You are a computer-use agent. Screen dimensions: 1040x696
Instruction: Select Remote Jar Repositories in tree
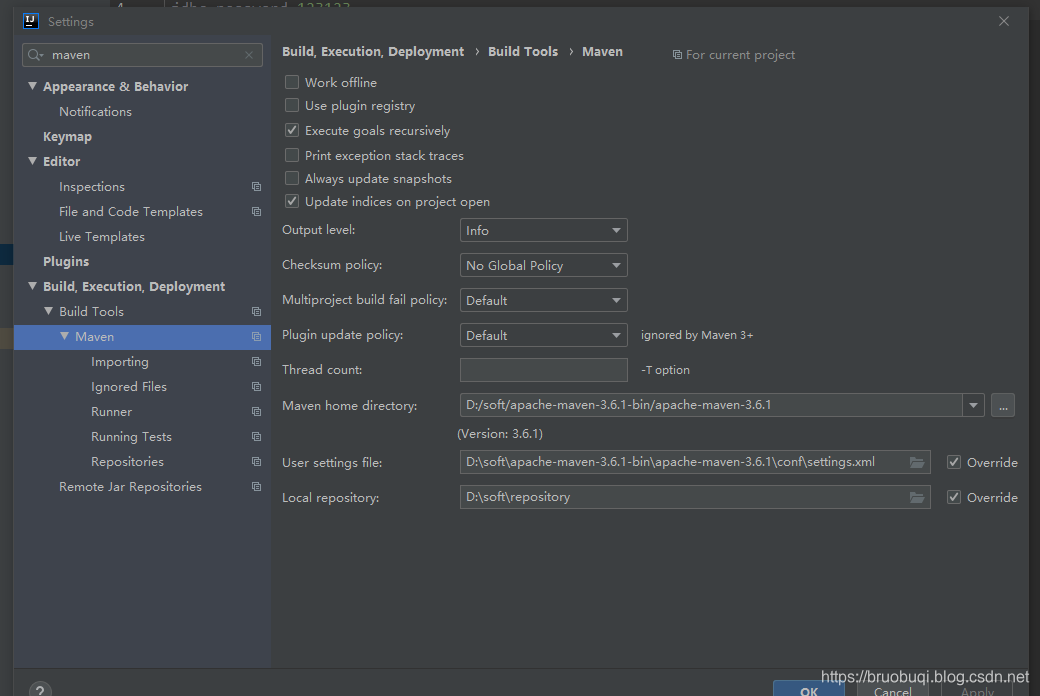(130, 487)
